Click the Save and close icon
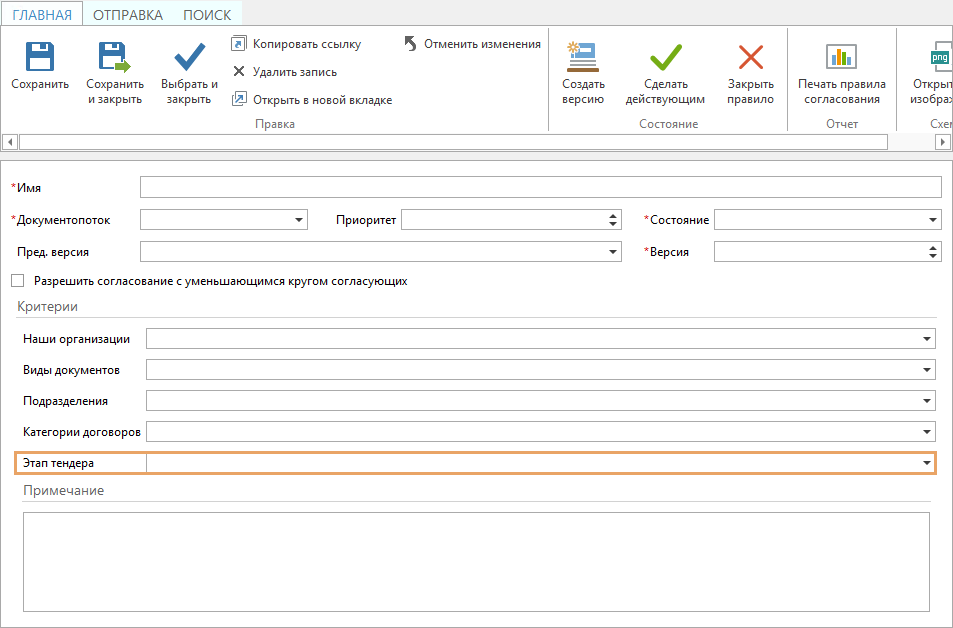 pos(114,57)
